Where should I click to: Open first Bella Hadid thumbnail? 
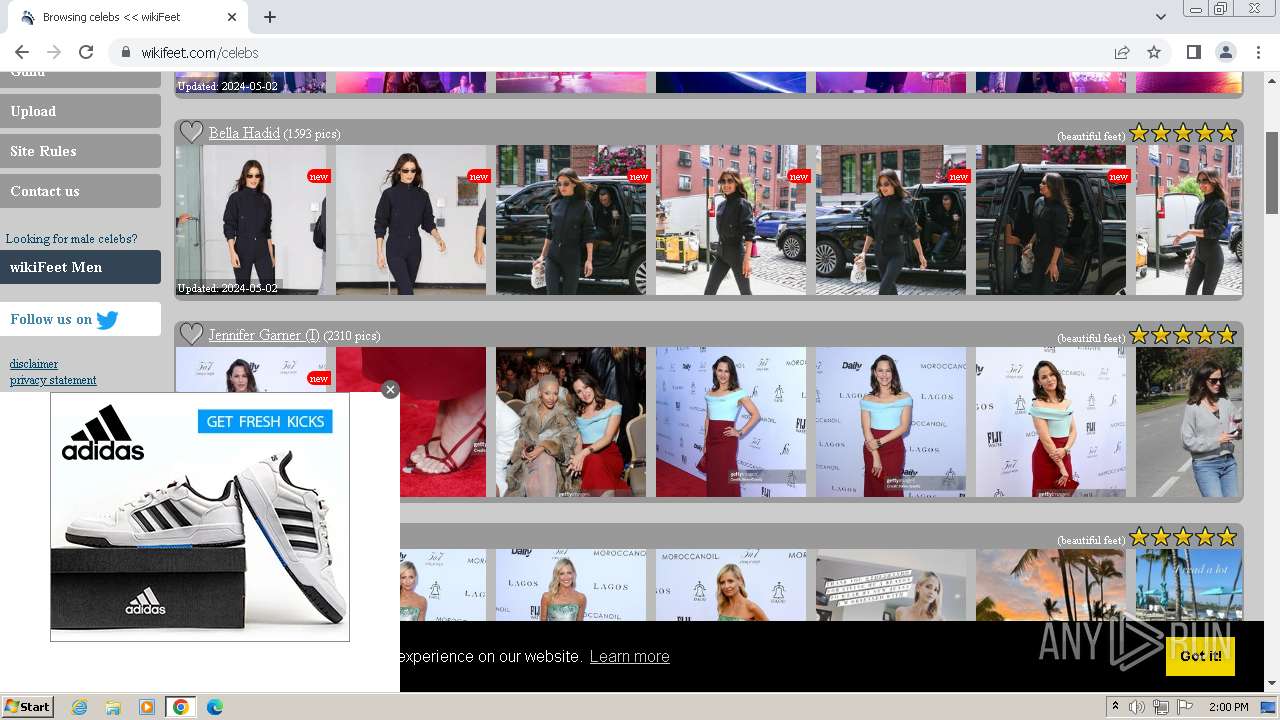[250, 220]
